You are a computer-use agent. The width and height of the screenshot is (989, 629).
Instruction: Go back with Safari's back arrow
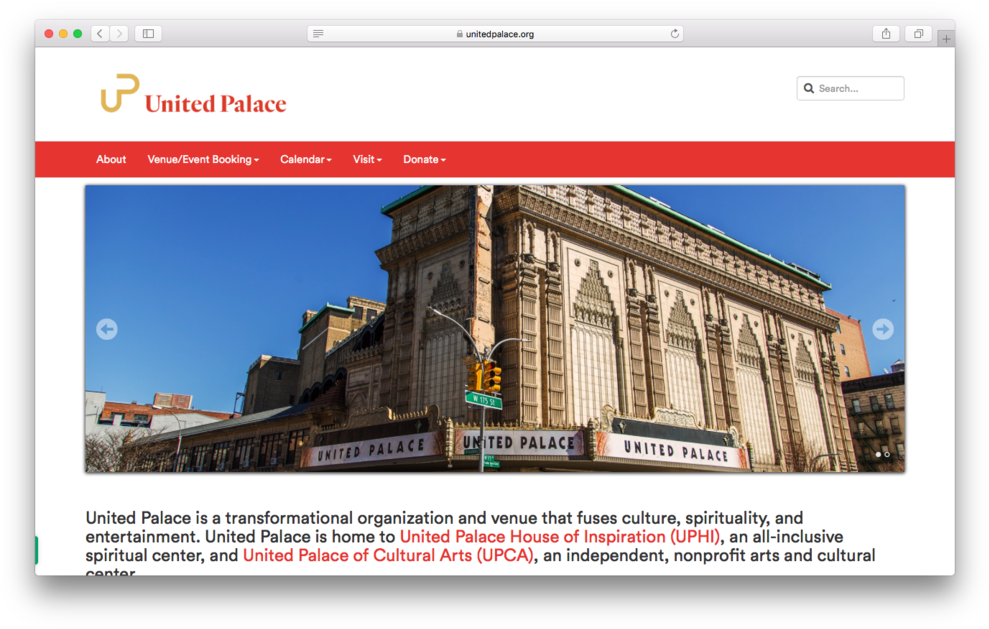click(x=100, y=33)
